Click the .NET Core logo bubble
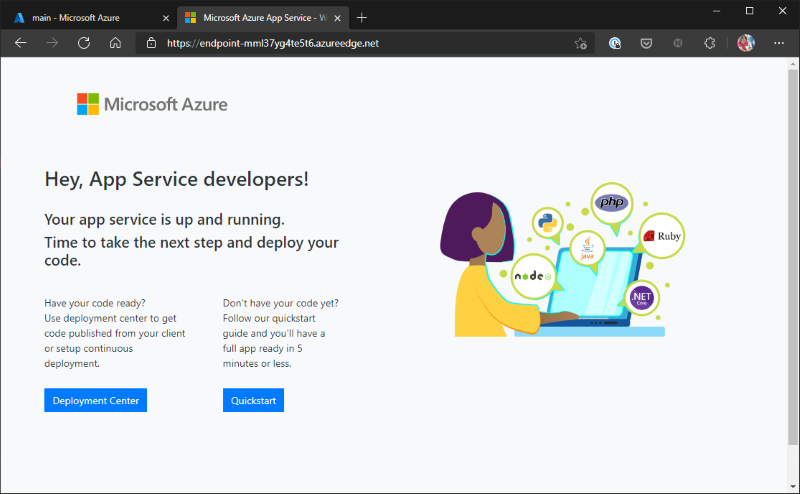The image size is (800, 494). [x=641, y=298]
